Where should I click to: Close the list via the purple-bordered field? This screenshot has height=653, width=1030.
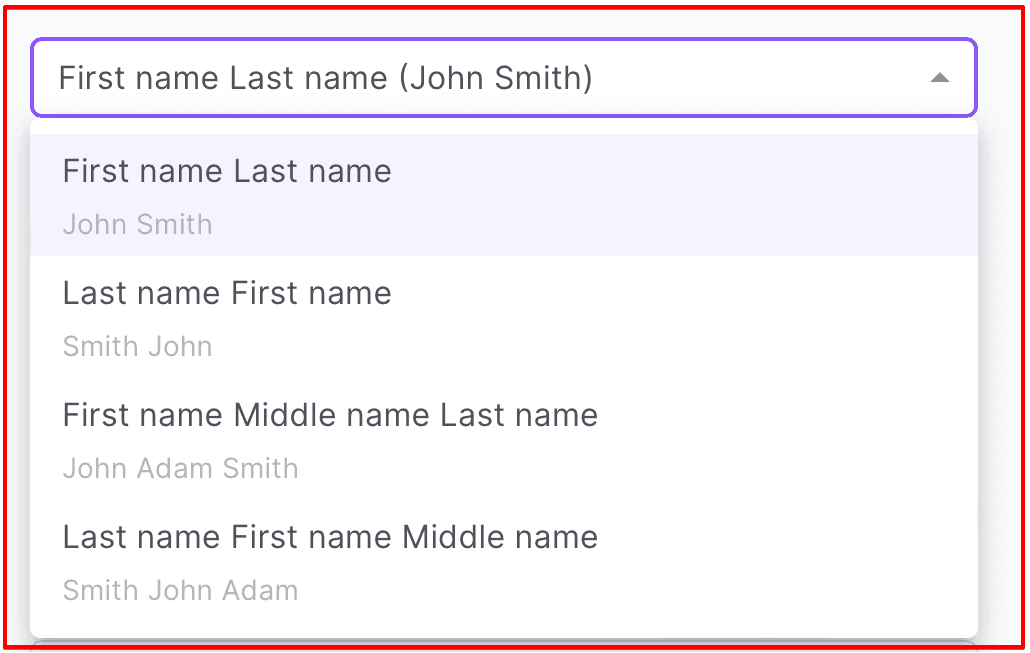(700, 78)
